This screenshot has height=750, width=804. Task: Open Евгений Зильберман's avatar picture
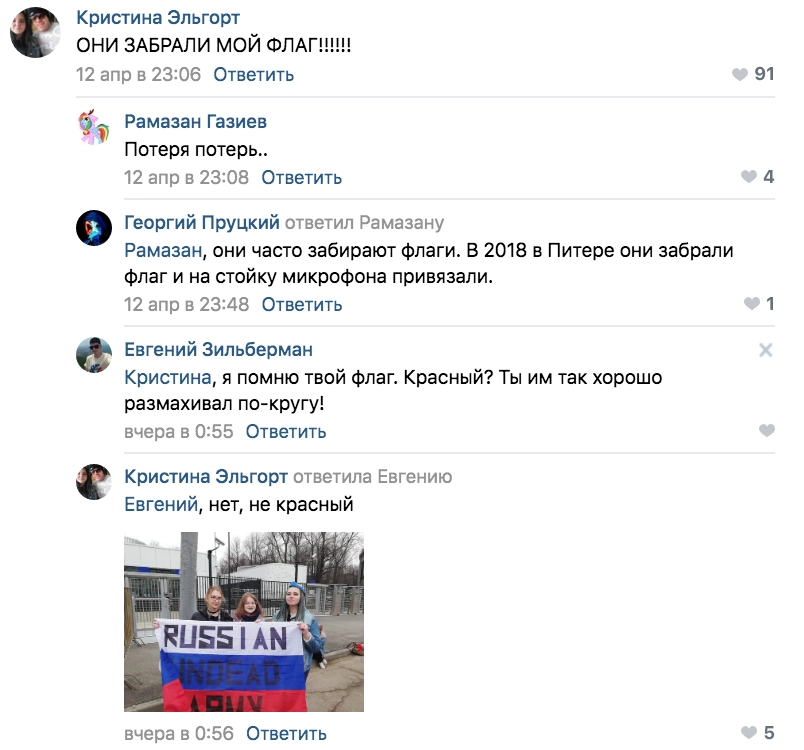click(94, 355)
